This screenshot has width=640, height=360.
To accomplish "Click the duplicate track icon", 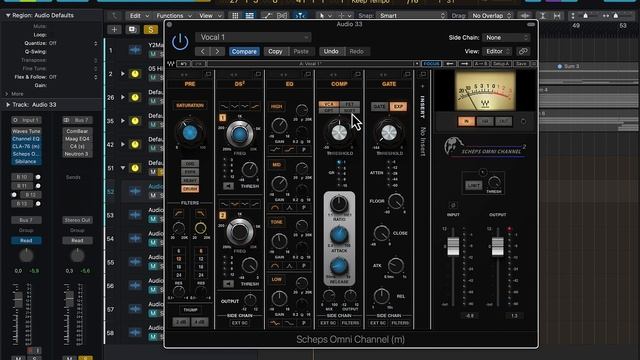I will (132, 29).
